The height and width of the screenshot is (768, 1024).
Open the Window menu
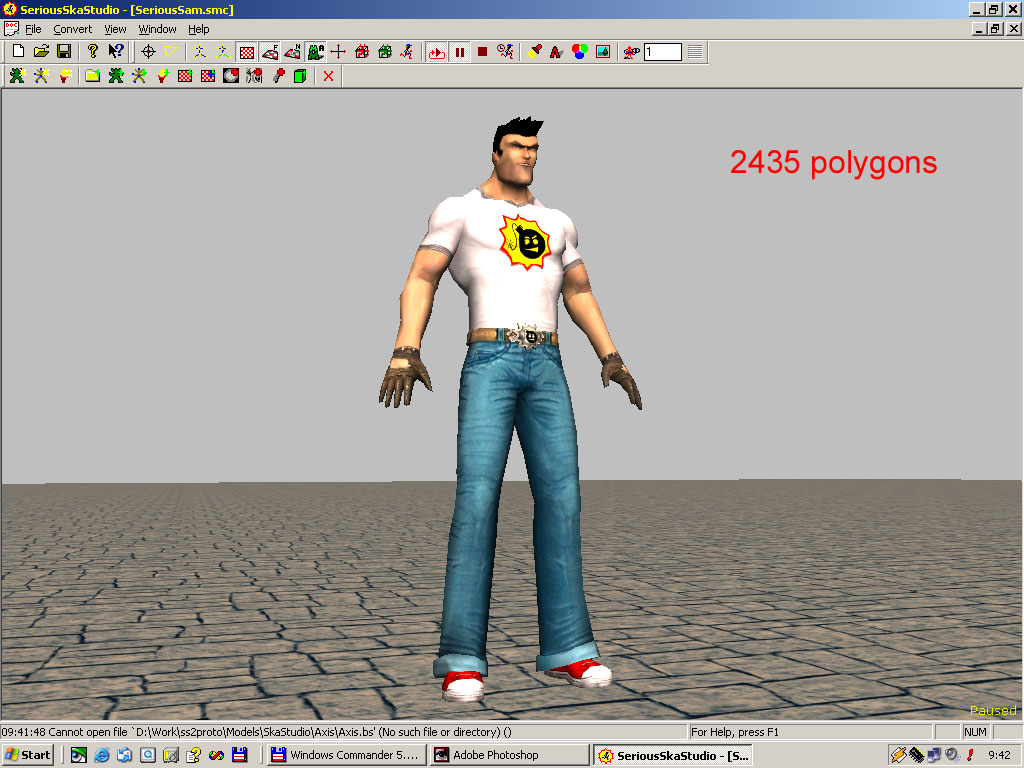coord(157,29)
